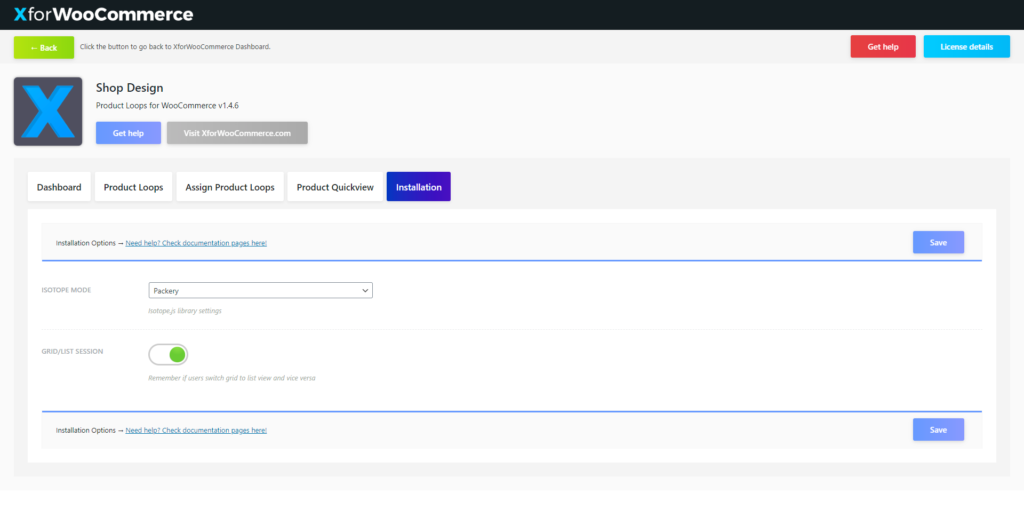Click 'Remember if users switch grid' description
1024x525 pixels.
[232, 378]
